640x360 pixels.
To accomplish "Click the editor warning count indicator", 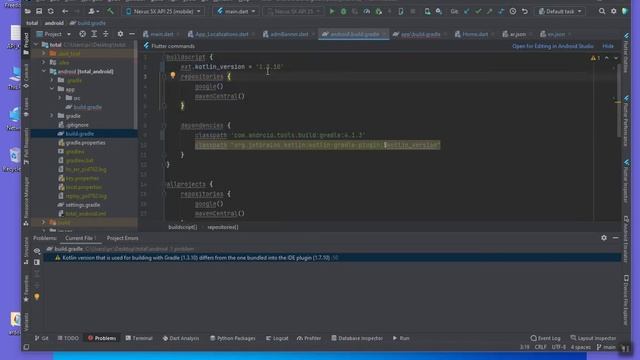I will [x=596, y=58].
